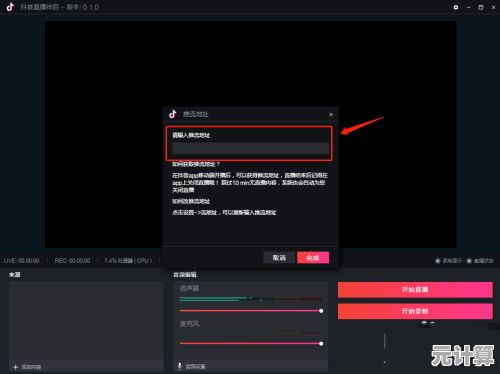Click the LIVE: 00:00:00 timer text
Viewport: 500px width, 374px height.
point(22,260)
